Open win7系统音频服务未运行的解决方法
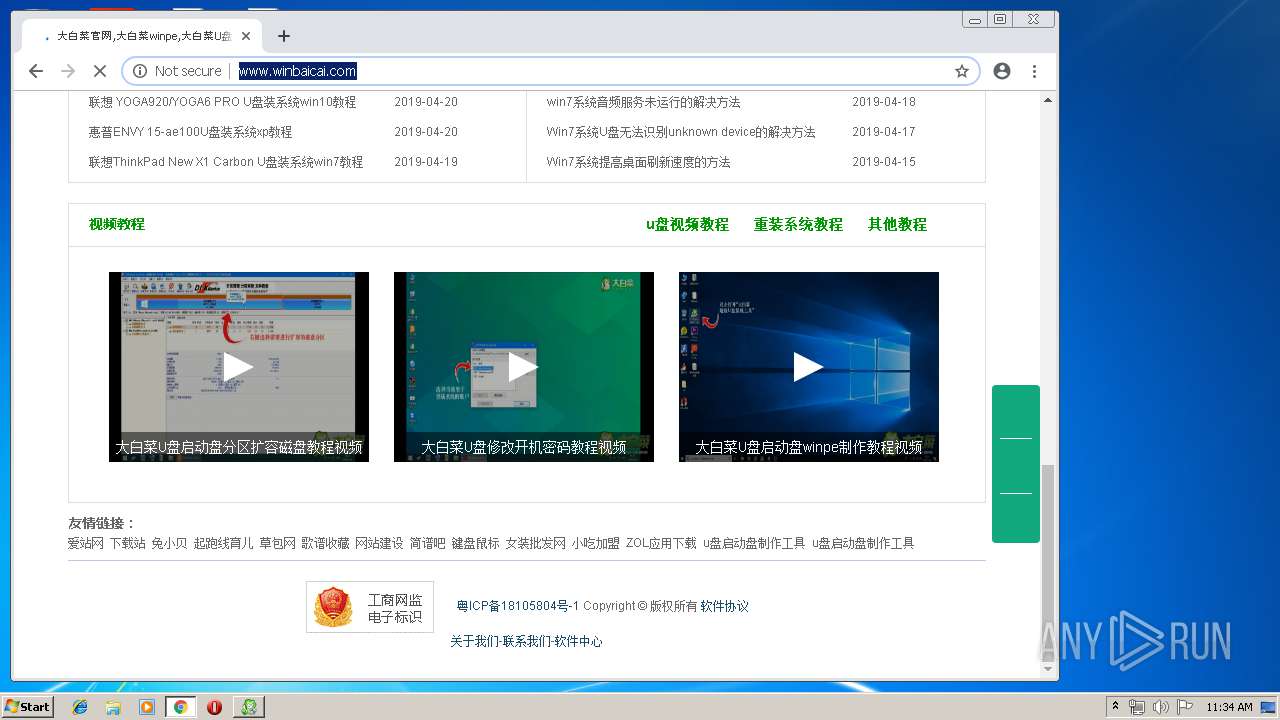The height and width of the screenshot is (720, 1280). click(643, 102)
